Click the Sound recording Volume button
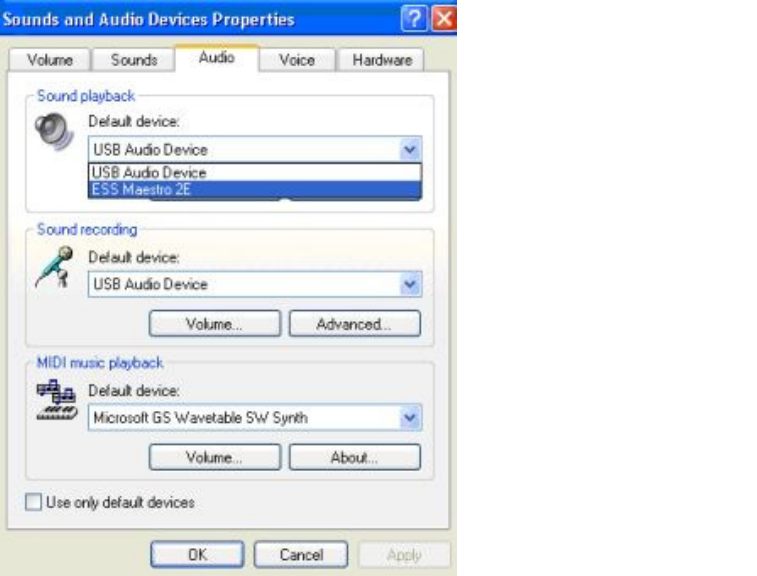The height and width of the screenshot is (576, 757). 215,323
